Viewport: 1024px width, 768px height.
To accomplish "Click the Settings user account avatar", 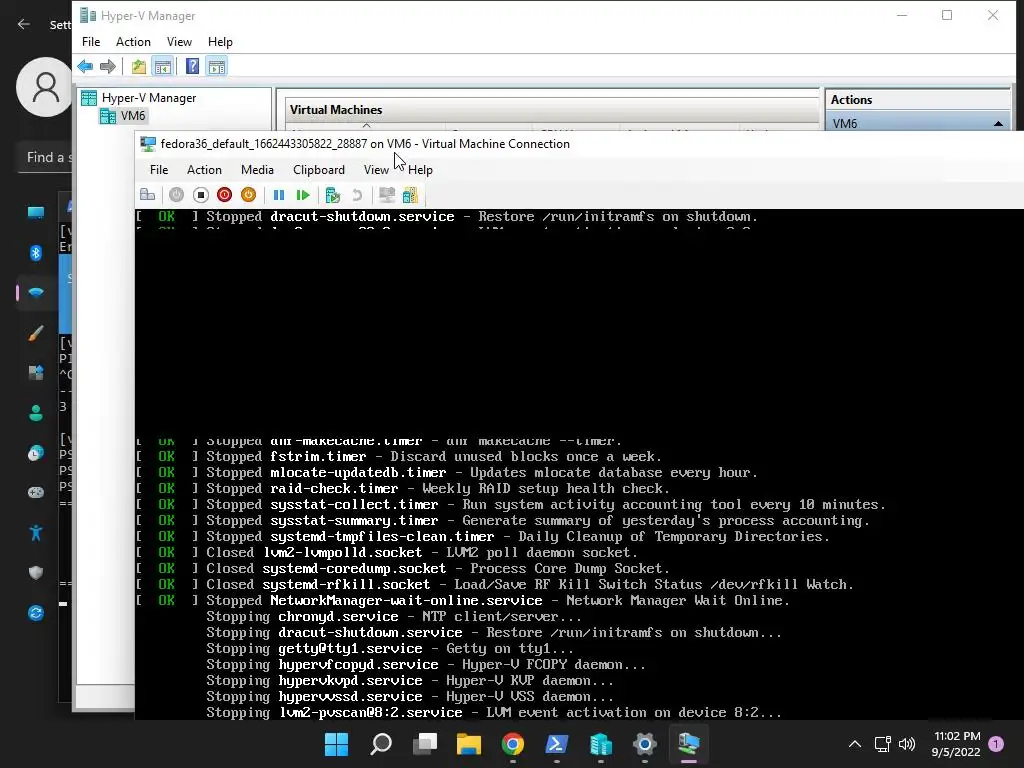I will [44, 87].
